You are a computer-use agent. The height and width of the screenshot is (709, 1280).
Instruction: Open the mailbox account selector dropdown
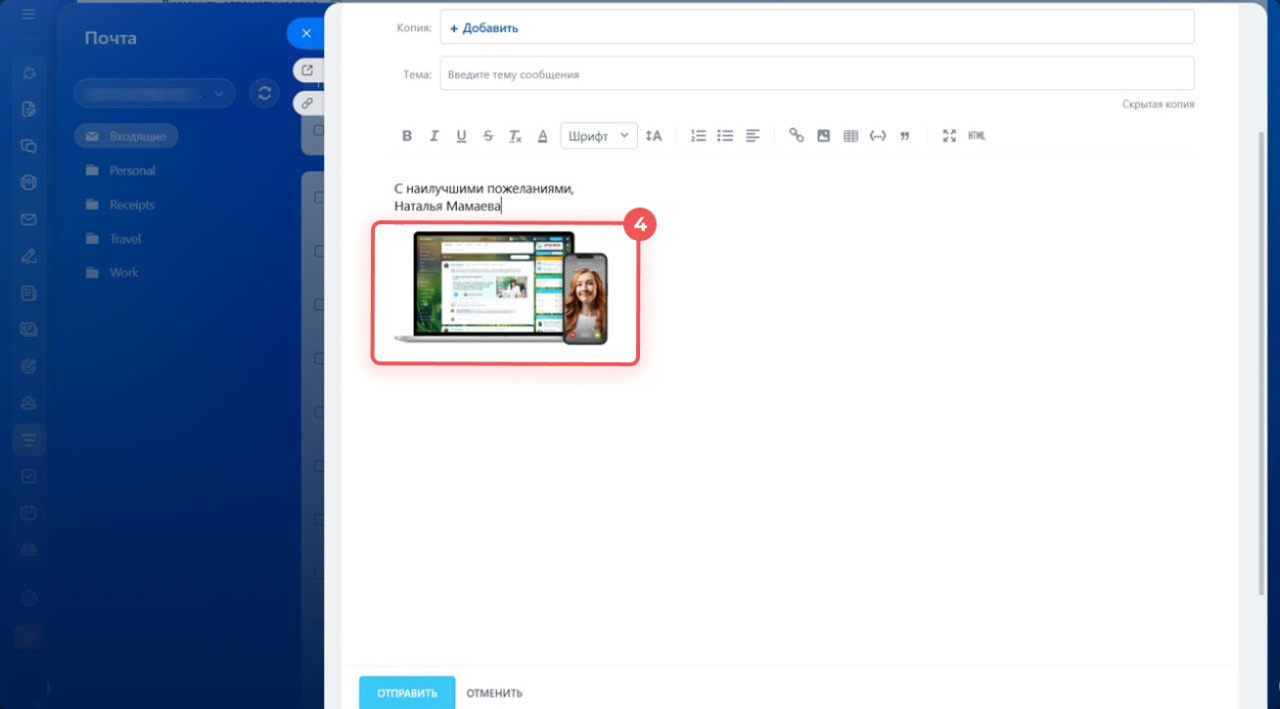coord(154,93)
